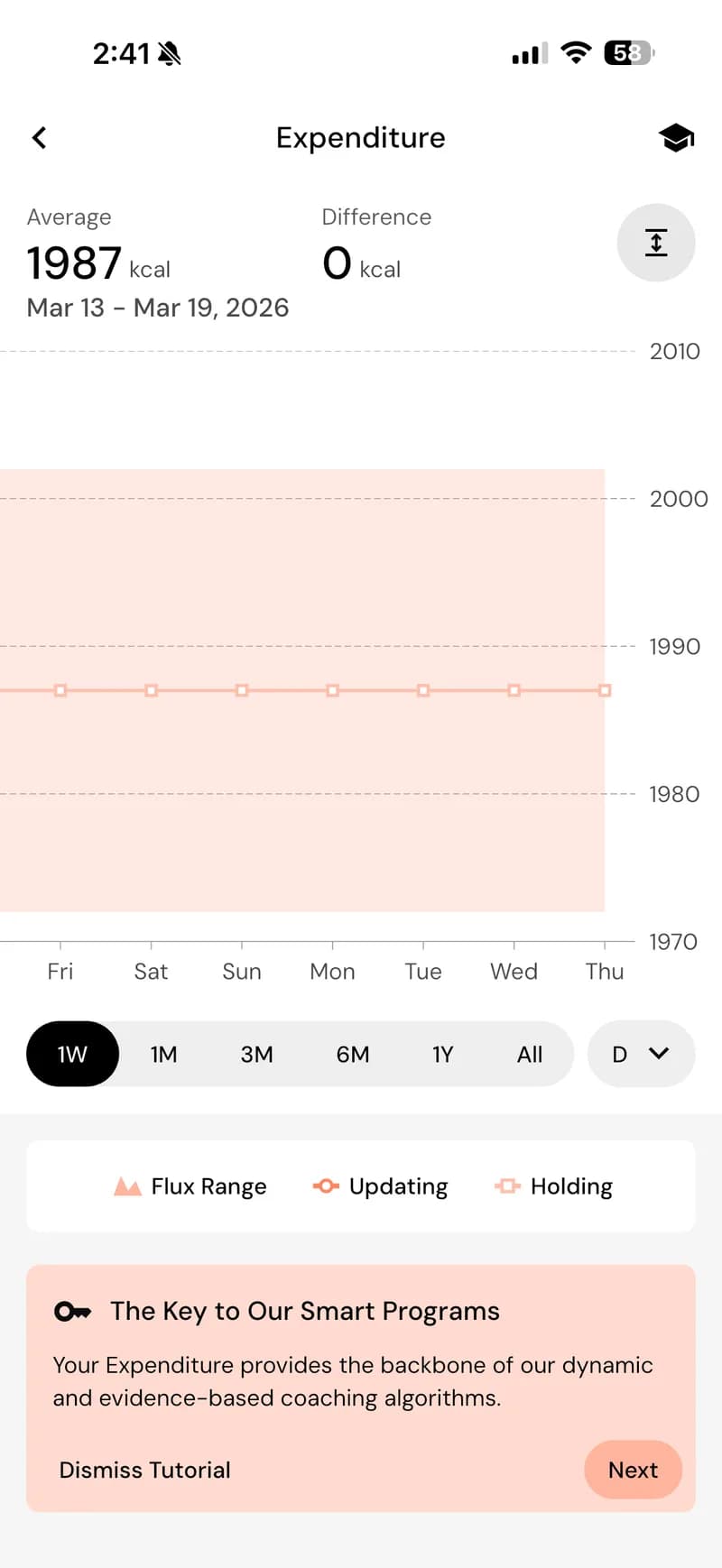Select the Thu data point marker

pos(605,690)
